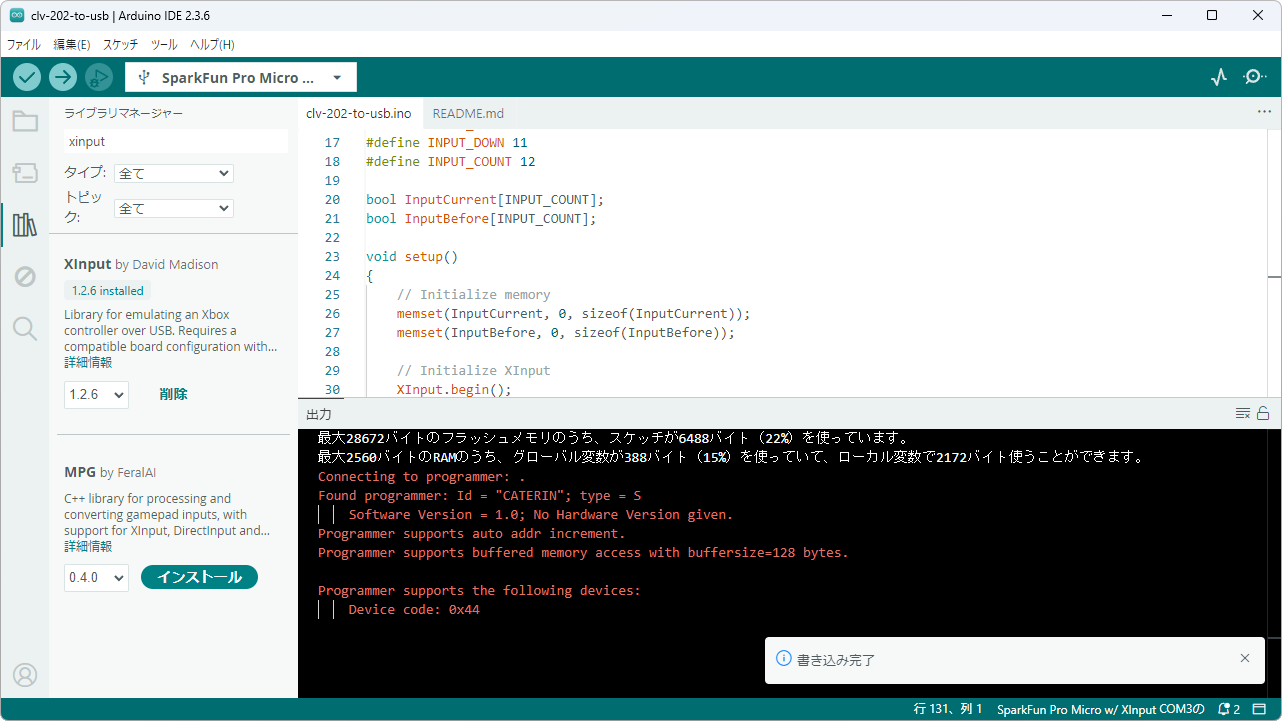Open the Serial Monitor
1282x721 pixels.
[x=1254, y=77]
